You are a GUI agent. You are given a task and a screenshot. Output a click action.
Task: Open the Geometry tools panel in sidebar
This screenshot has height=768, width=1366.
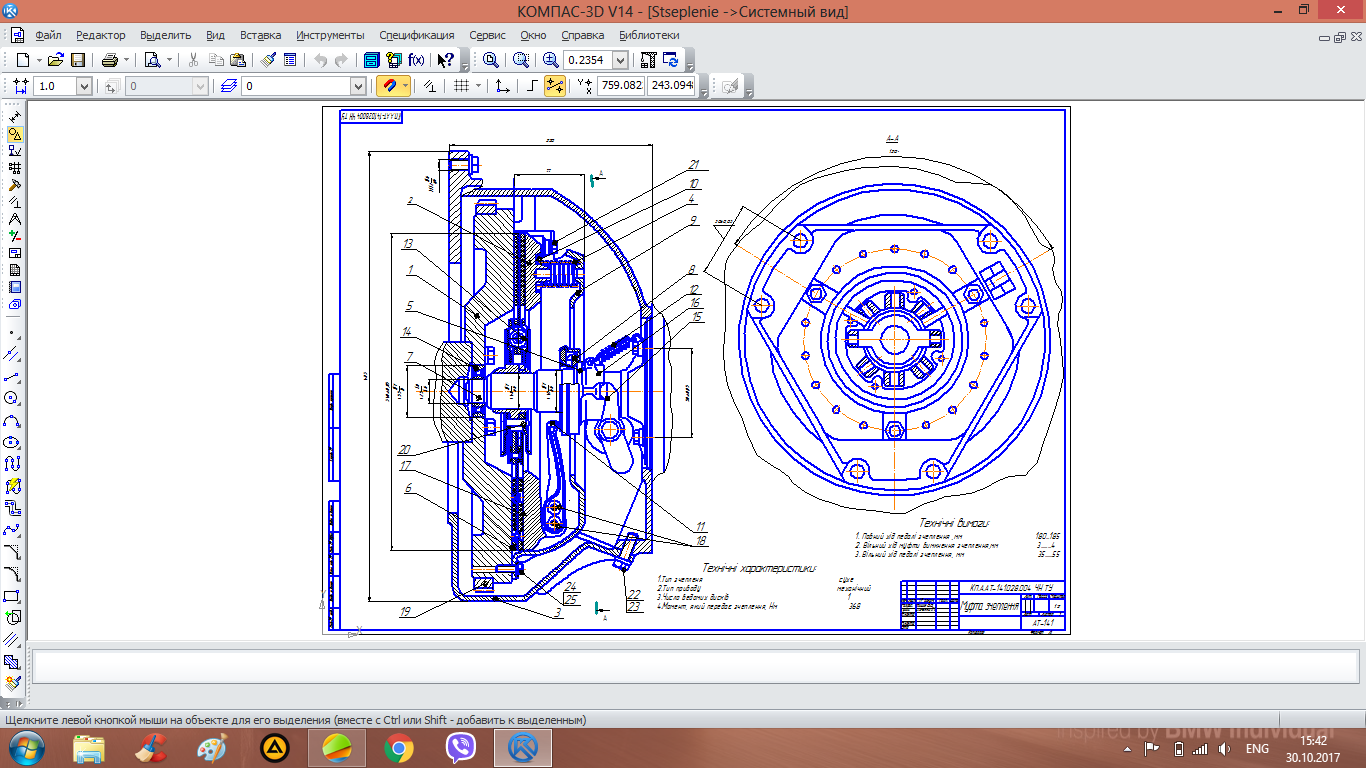click(15, 134)
